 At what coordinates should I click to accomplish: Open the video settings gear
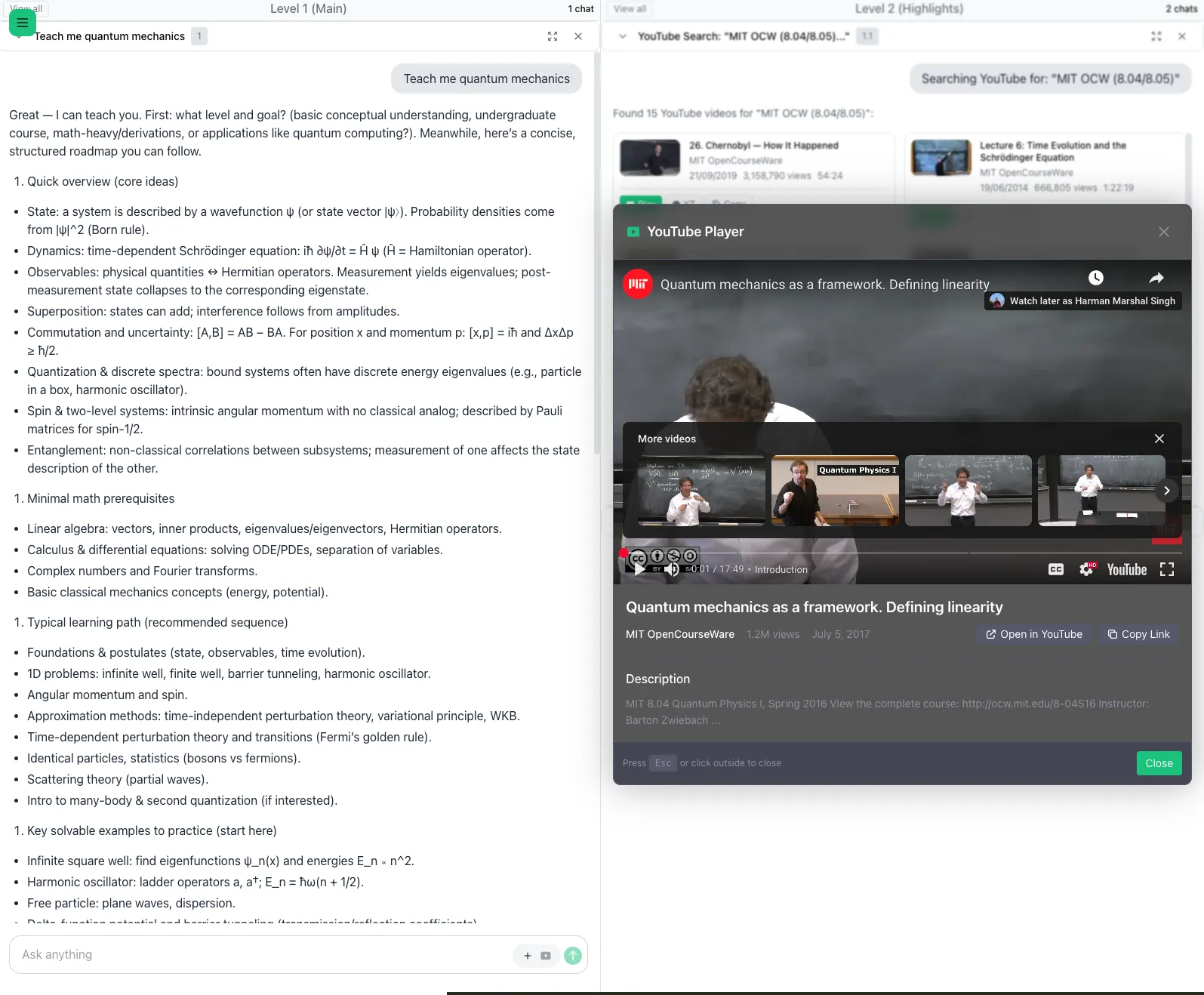(x=1086, y=569)
